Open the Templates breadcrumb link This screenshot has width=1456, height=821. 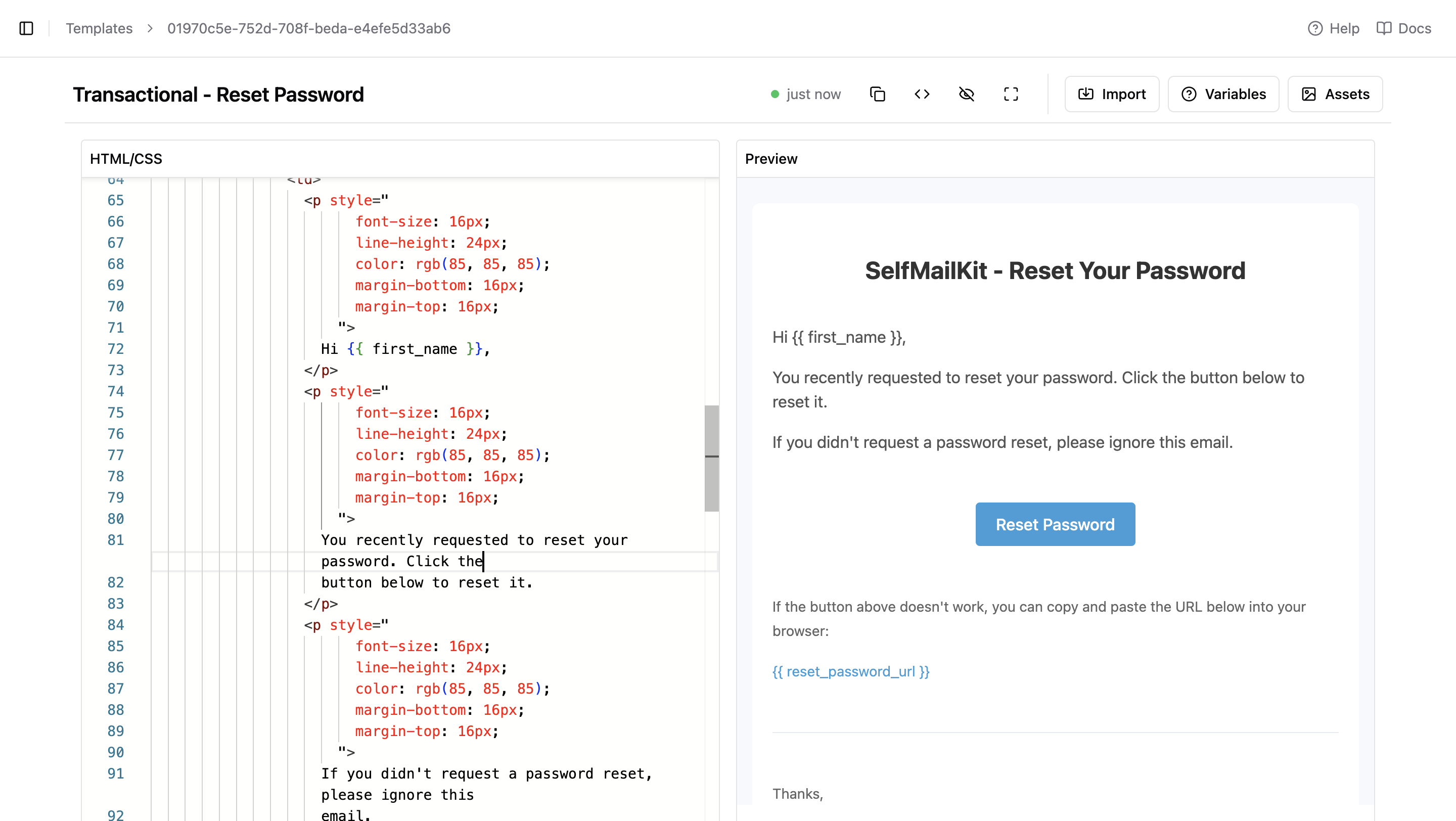pos(99,28)
